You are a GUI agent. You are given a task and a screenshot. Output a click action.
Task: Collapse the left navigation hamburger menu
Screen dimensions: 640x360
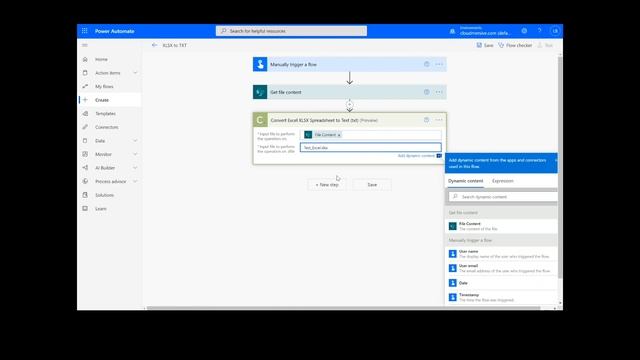pyautogui.click(x=85, y=45)
